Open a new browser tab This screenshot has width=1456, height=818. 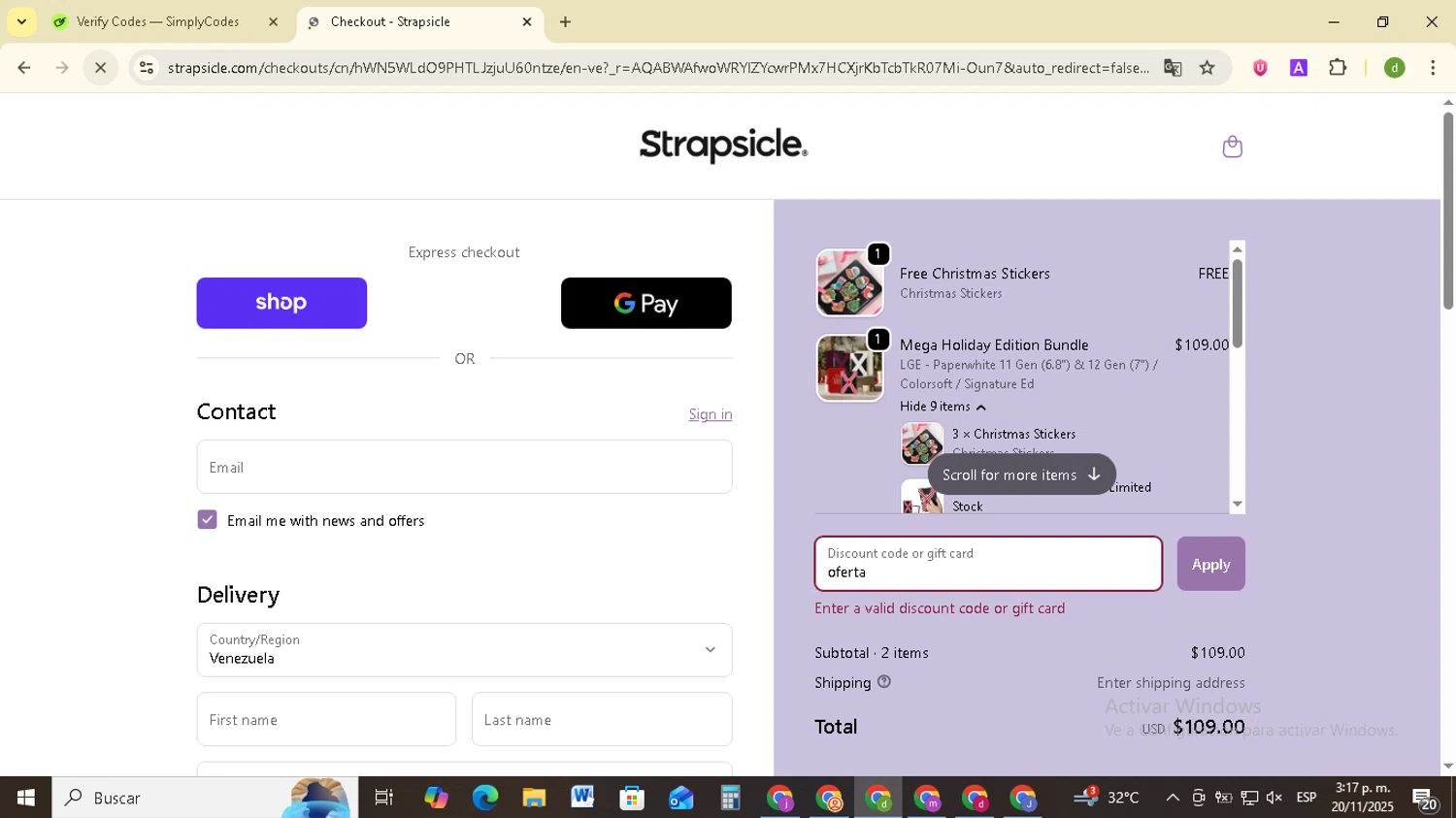click(x=565, y=21)
